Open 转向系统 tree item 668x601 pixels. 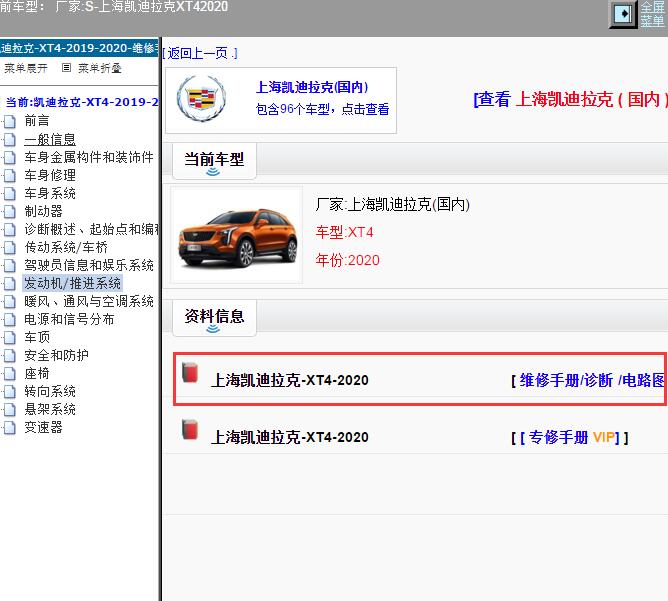pyautogui.click(x=50, y=391)
